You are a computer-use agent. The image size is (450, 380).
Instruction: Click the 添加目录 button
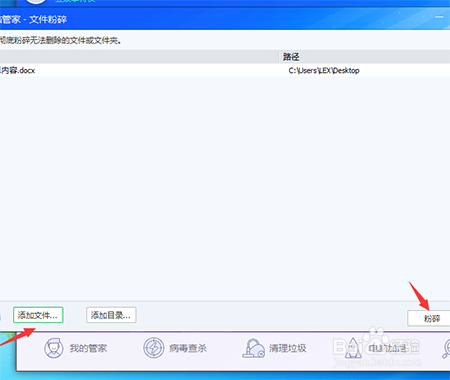(111, 315)
